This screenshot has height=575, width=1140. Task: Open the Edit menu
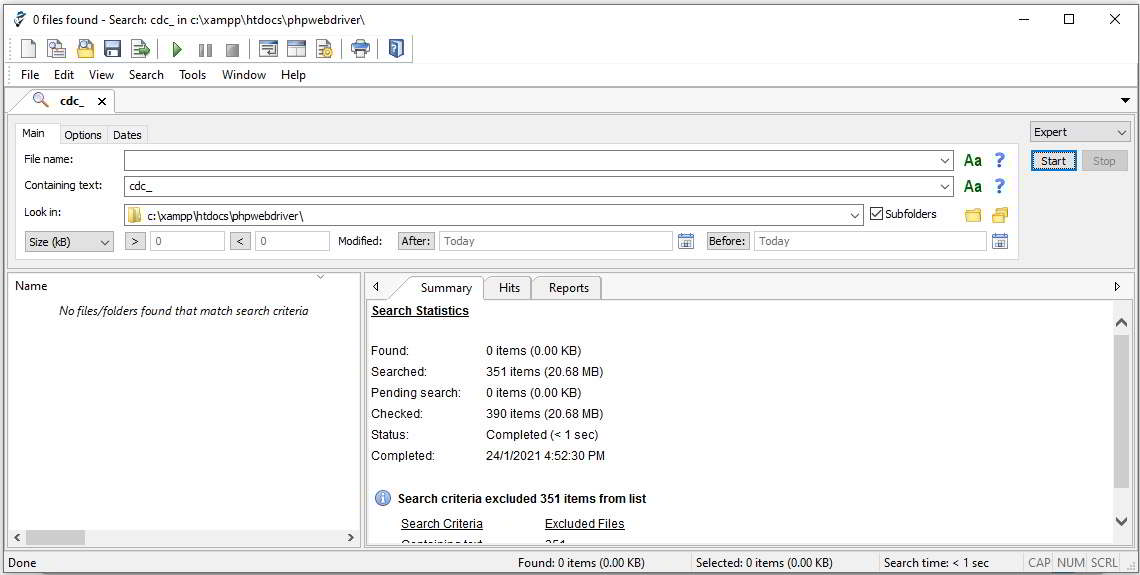click(64, 75)
